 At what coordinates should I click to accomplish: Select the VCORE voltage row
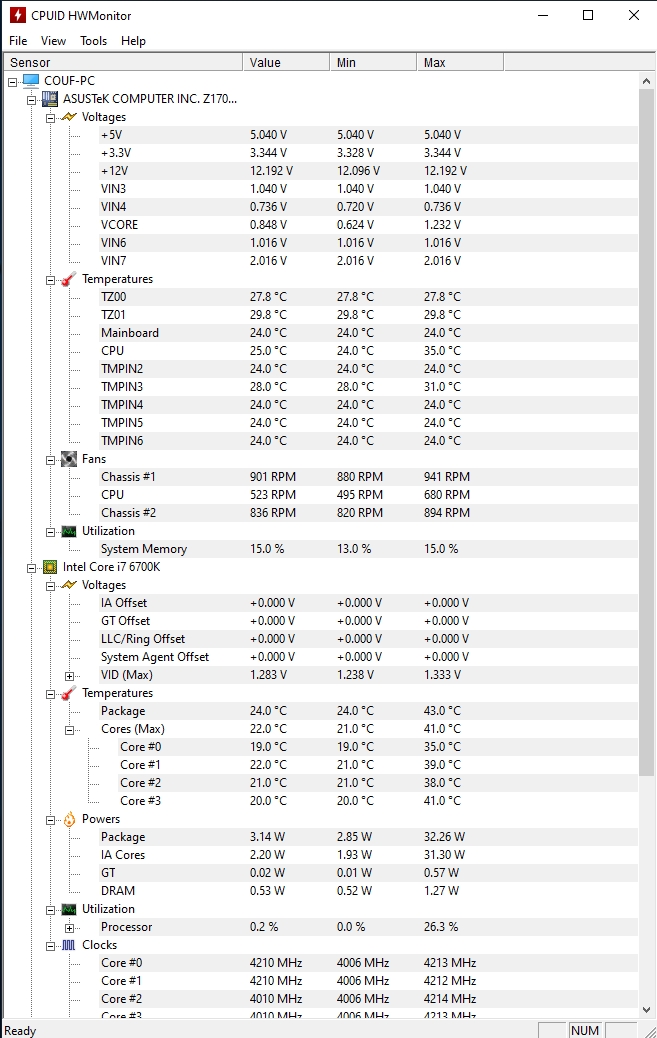click(x=120, y=225)
